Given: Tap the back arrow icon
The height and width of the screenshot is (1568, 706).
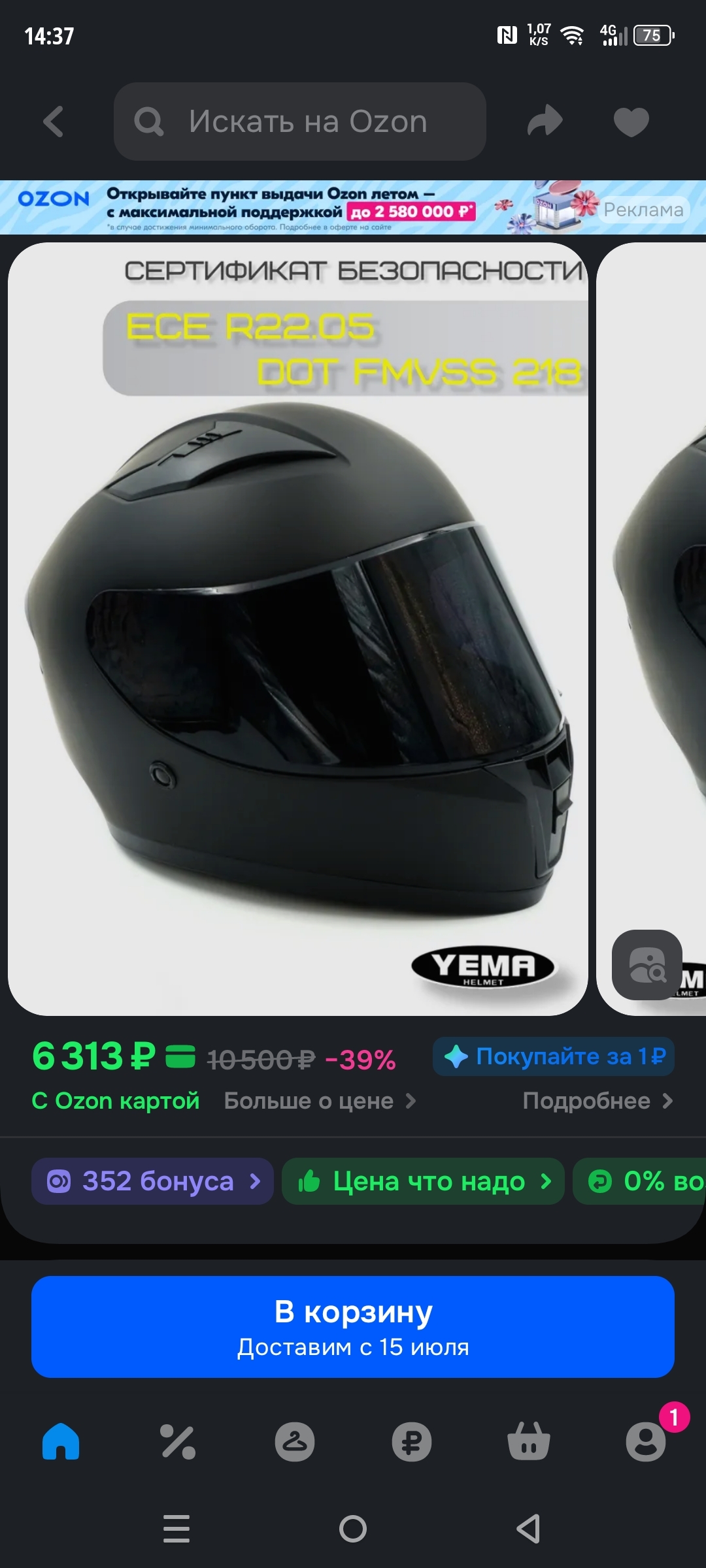Looking at the screenshot, I should (x=54, y=122).
